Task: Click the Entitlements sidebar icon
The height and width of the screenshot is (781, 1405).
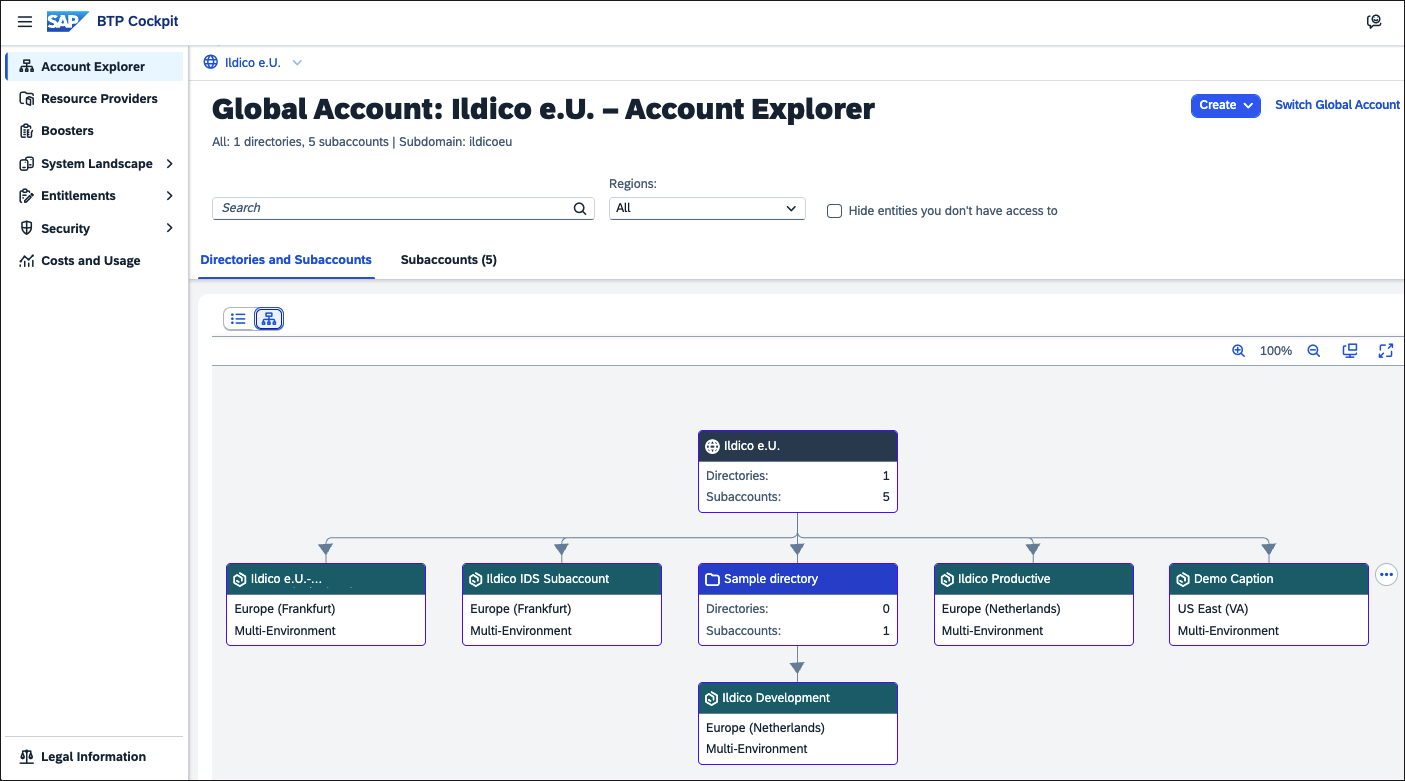Action: 27,196
